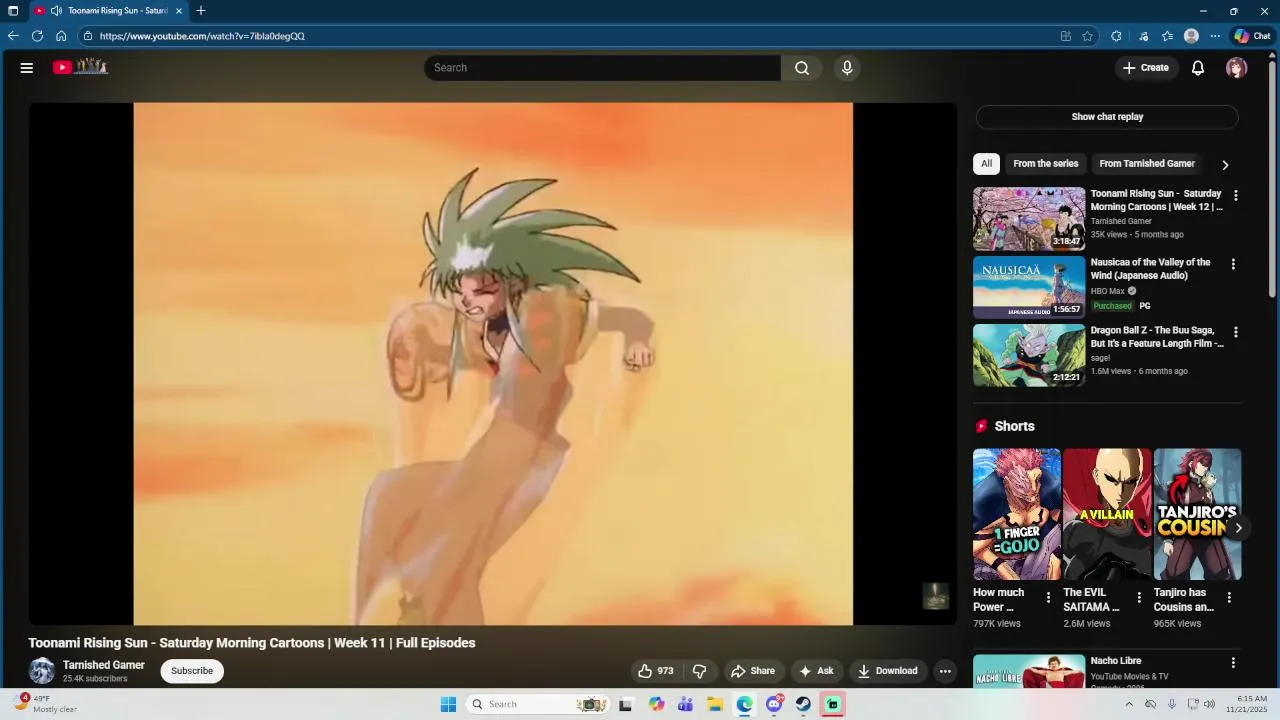Open the YouTube hamburger guide menu

point(27,68)
